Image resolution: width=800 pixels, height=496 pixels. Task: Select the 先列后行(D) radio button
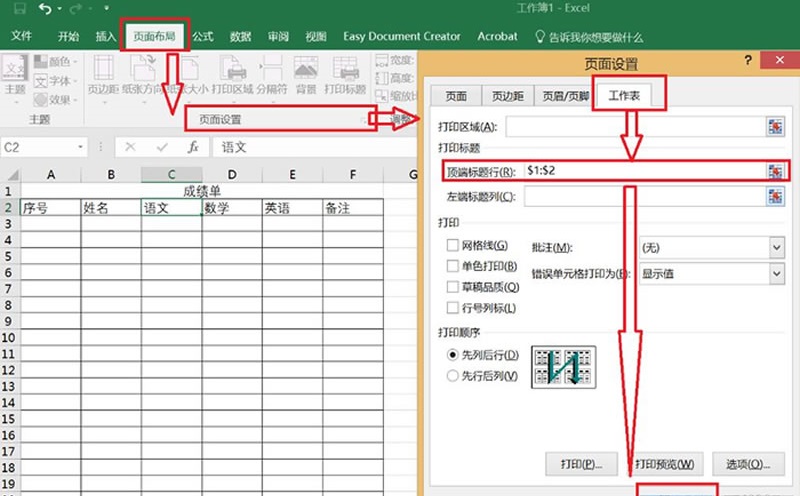click(452, 355)
